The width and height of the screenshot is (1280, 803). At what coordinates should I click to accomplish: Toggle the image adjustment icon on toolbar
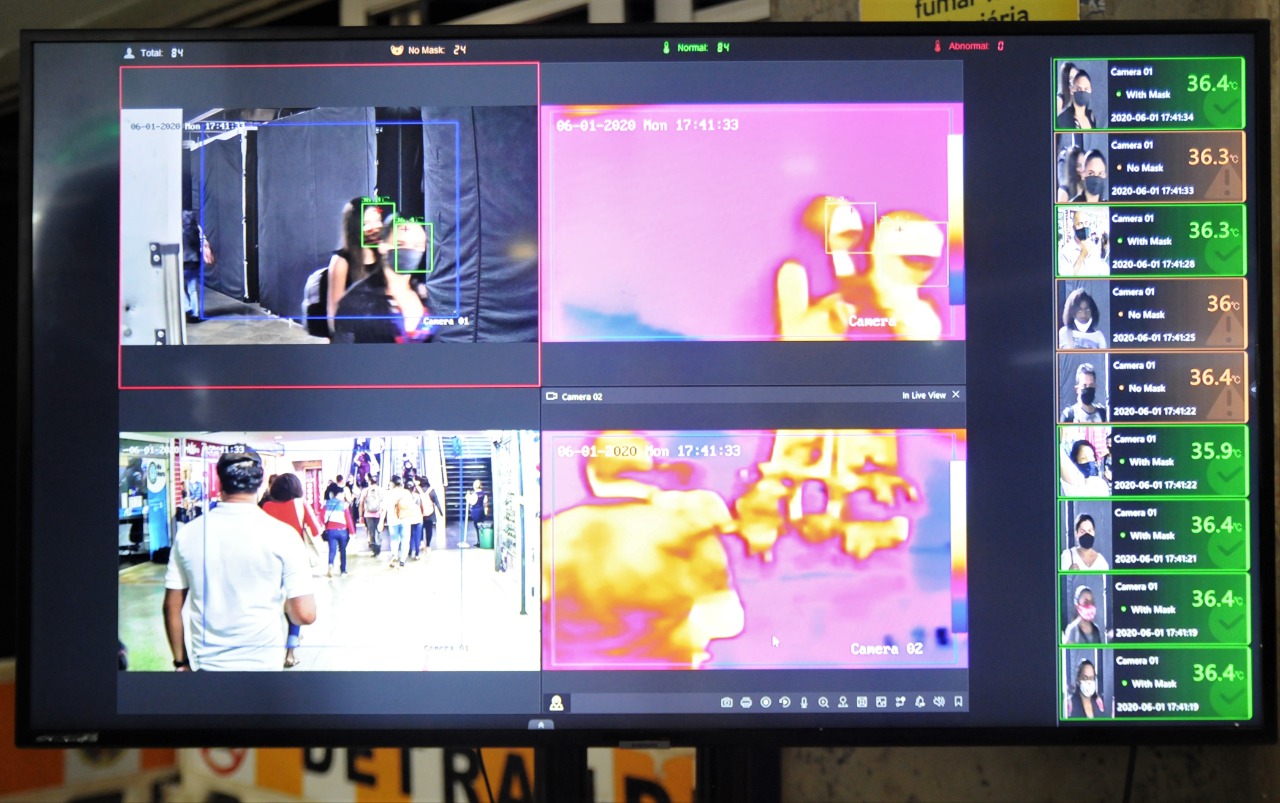click(x=881, y=702)
